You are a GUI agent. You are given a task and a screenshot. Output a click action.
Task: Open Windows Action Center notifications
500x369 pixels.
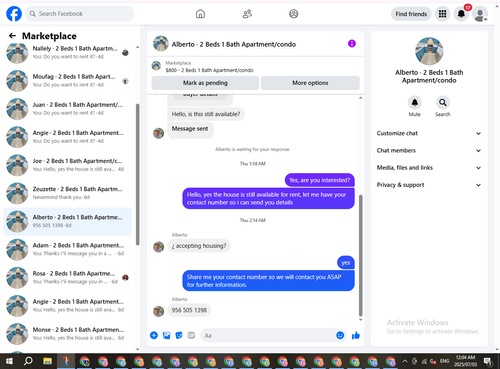pyautogui.click(x=488, y=361)
